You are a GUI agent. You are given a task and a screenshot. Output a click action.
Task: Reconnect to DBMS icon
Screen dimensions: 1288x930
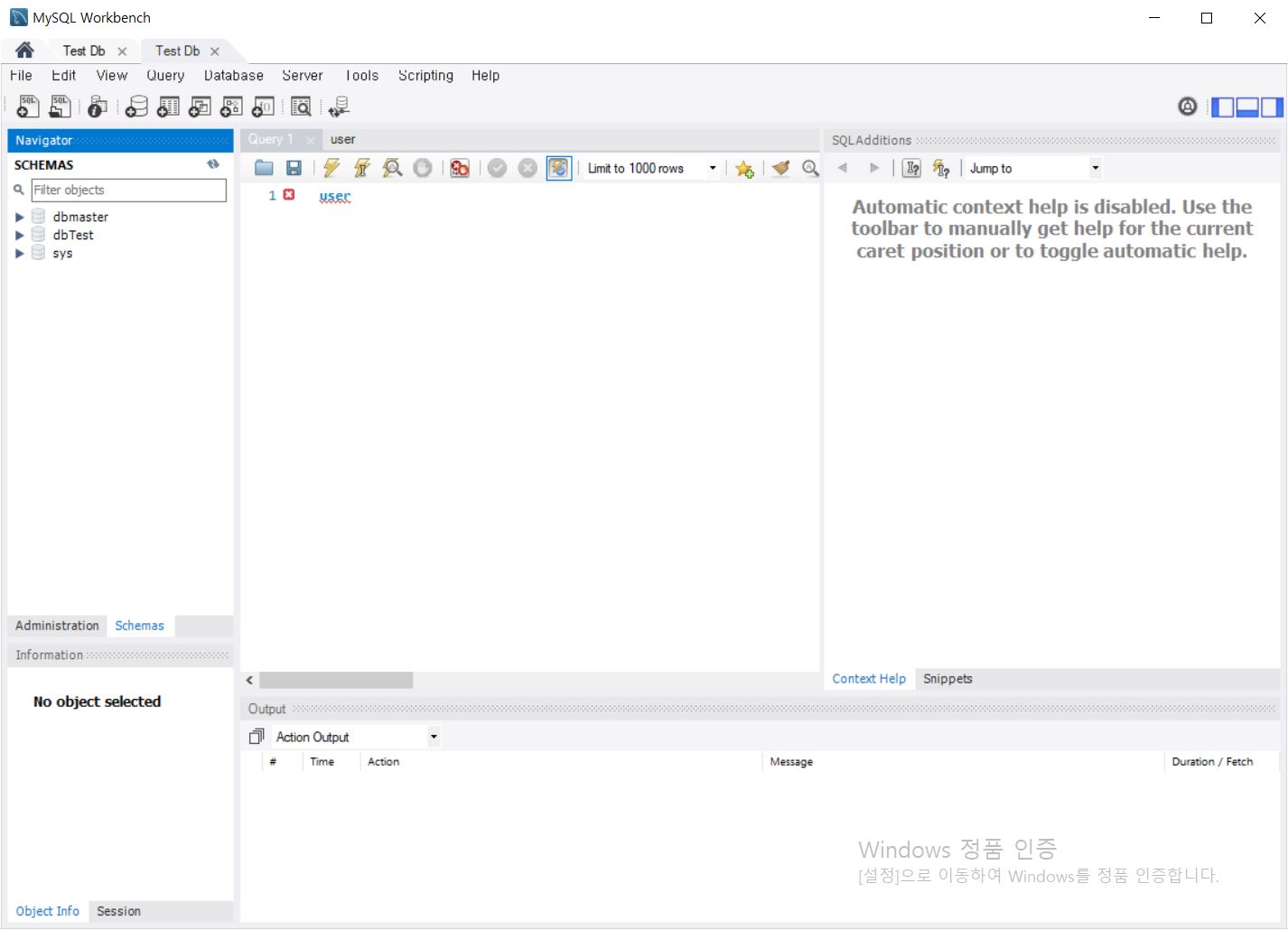340,107
